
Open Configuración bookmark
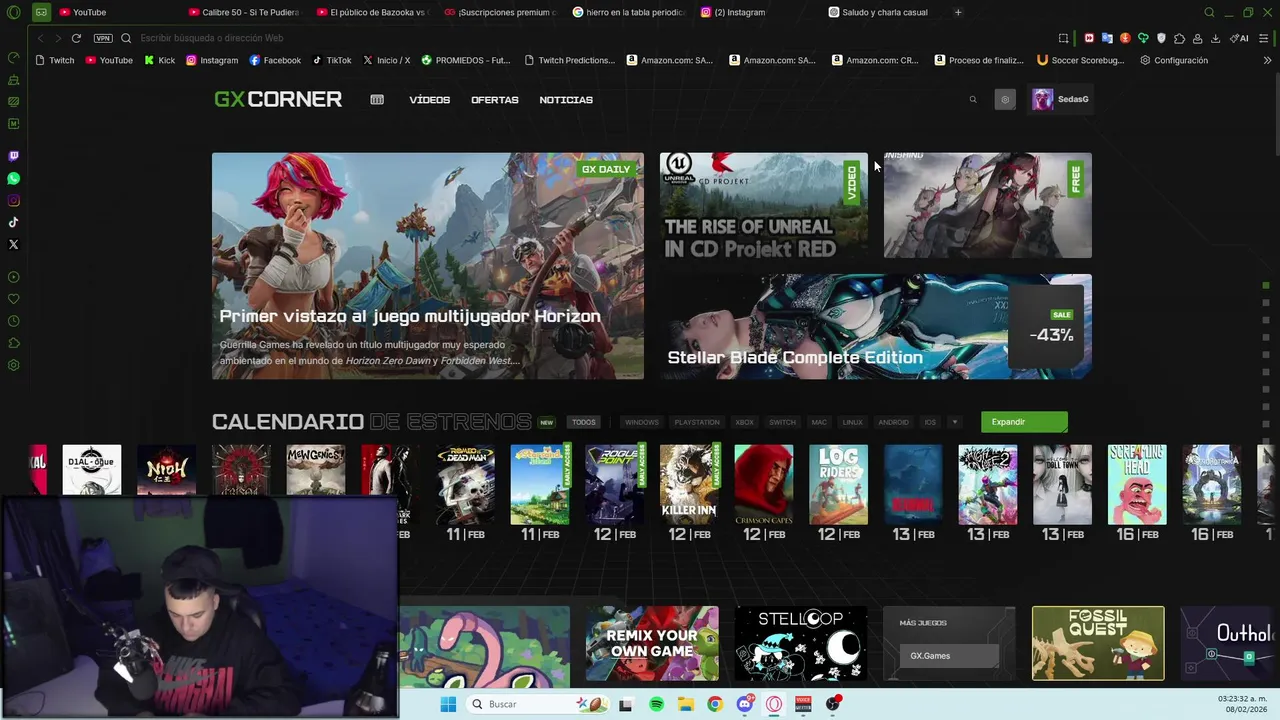(1174, 60)
